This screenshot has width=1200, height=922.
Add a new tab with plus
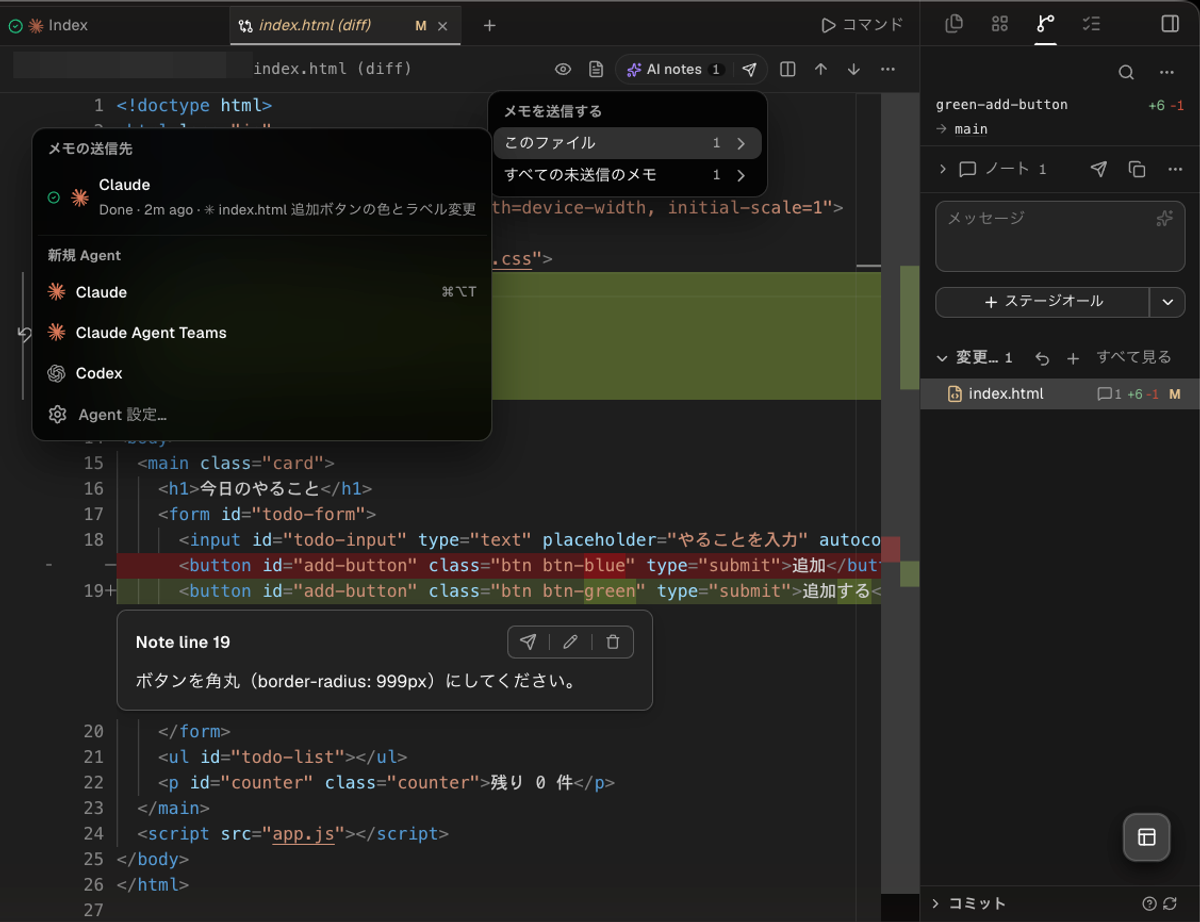coord(489,25)
